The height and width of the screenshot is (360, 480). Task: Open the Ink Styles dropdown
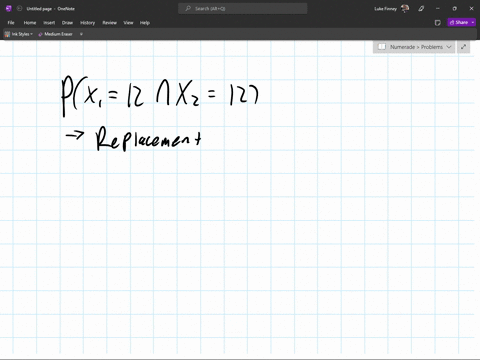pyautogui.click(x=19, y=34)
